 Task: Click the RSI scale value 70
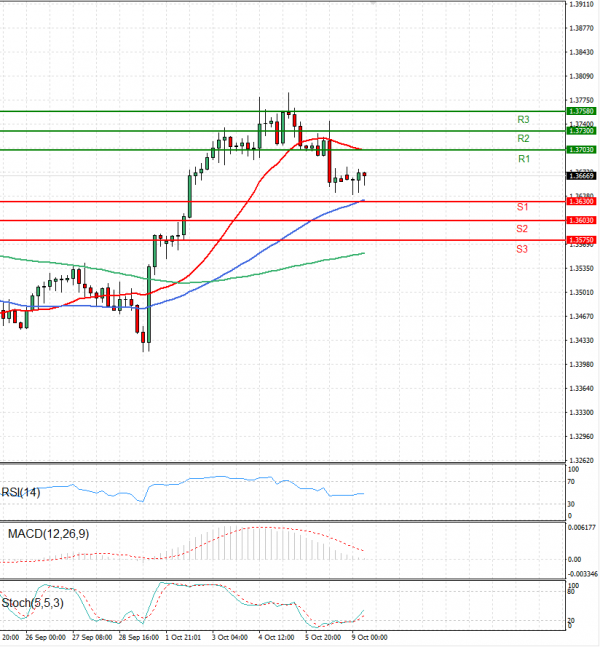(571, 482)
